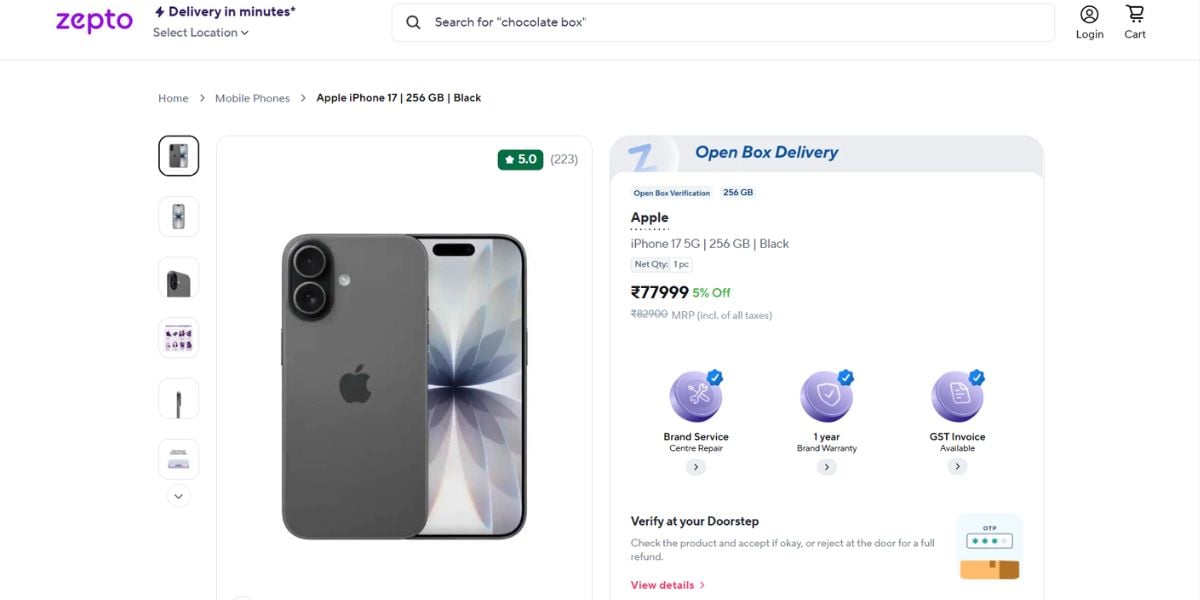The image size is (1200, 600).
Task: Click the 5.0 star rating badge
Action: coord(520,159)
